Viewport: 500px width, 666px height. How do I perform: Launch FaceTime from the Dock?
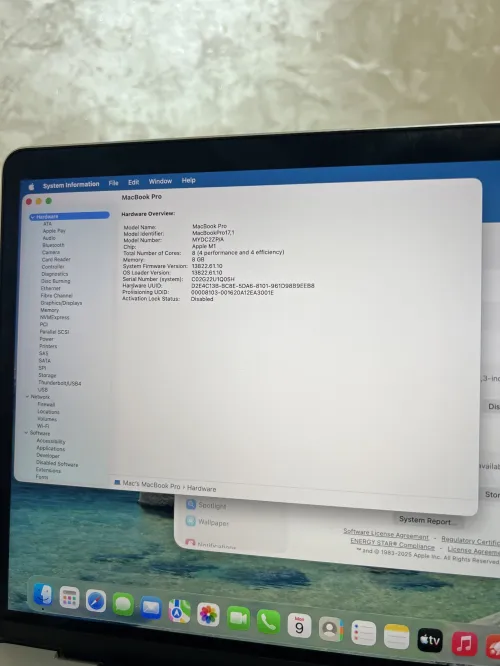pyautogui.click(x=238, y=618)
